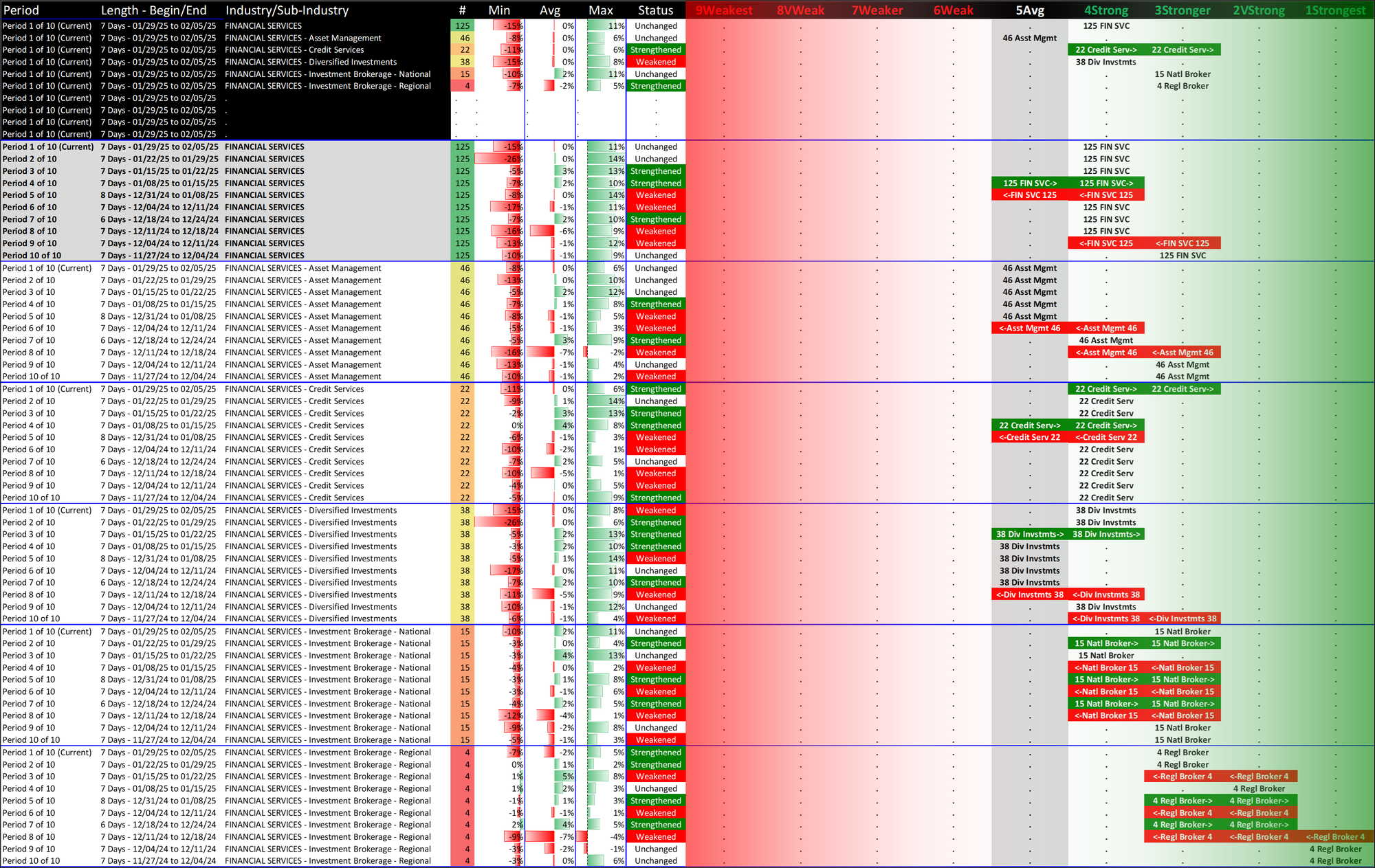Screen dimensions: 1375x868
Task: Select the 5Avg column header
Action: pos(1029,10)
